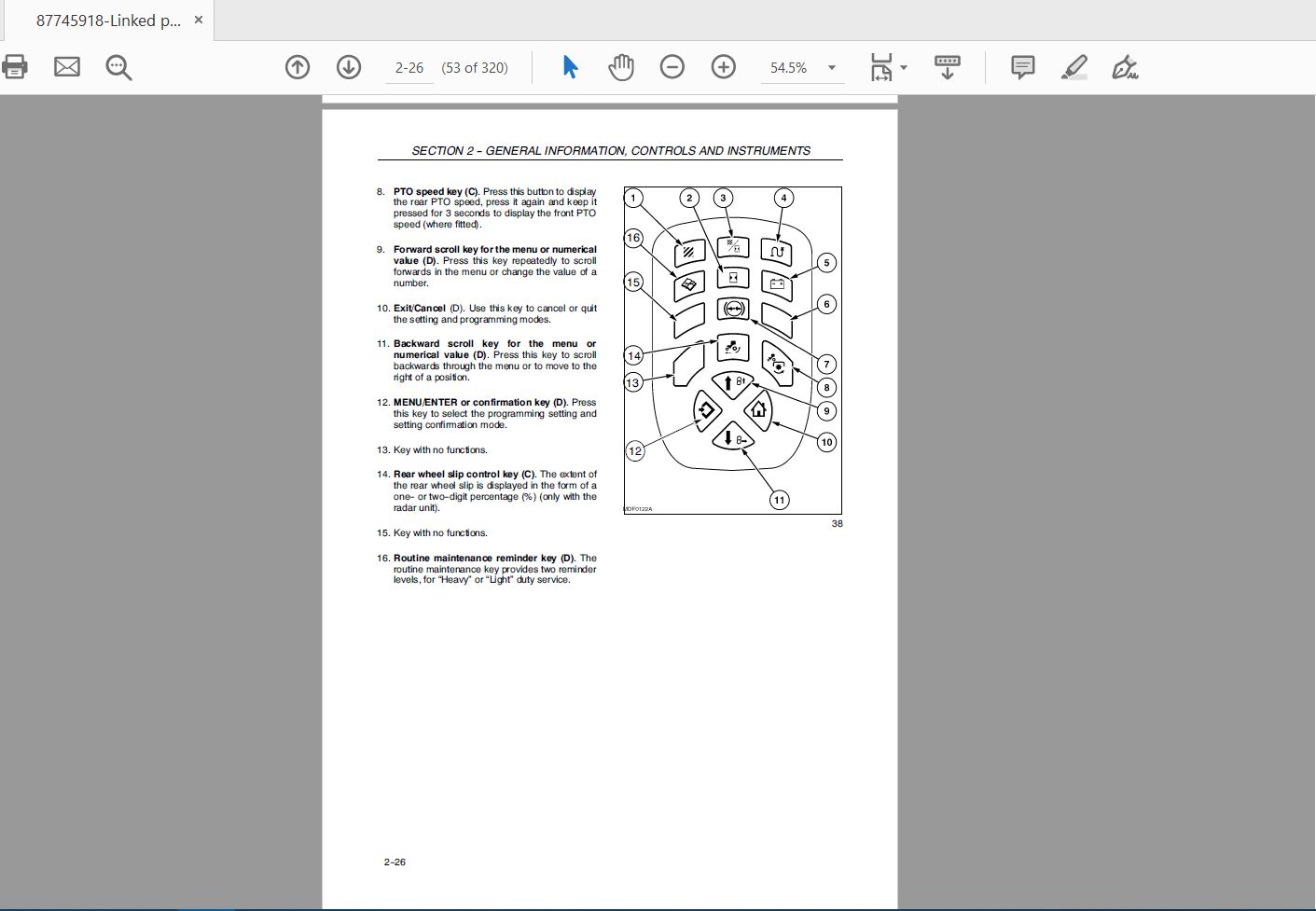The width and height of the screenshot is (1316, 911).
Task: Click the page number field showing 2-26
Action: tap(409, 68)
